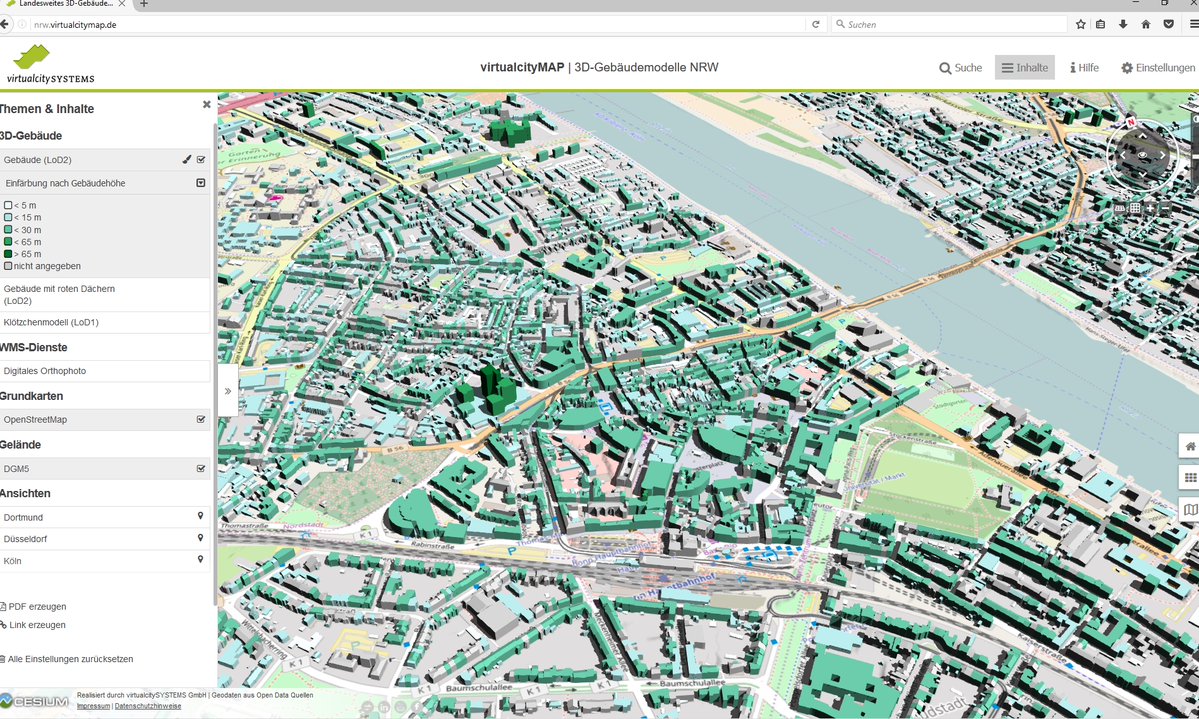The width and height of the screenshot is (1199, 719).
Task: Click the '< 65 m' green swatch
Action: click(8, 242)
